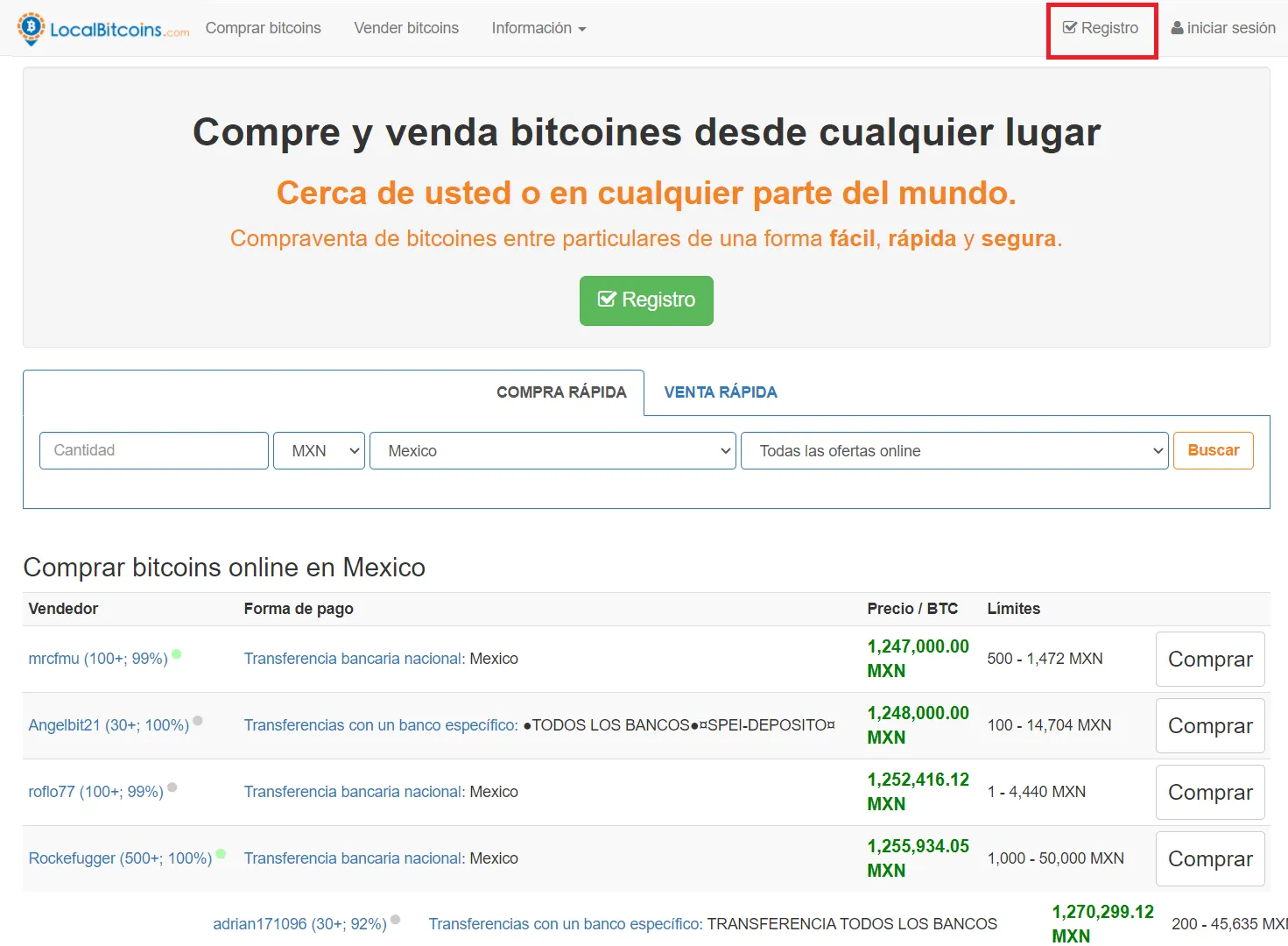Select the limits text 500 - 1,472 MXN
The image size is (1288, 946).
point(1045,659)
